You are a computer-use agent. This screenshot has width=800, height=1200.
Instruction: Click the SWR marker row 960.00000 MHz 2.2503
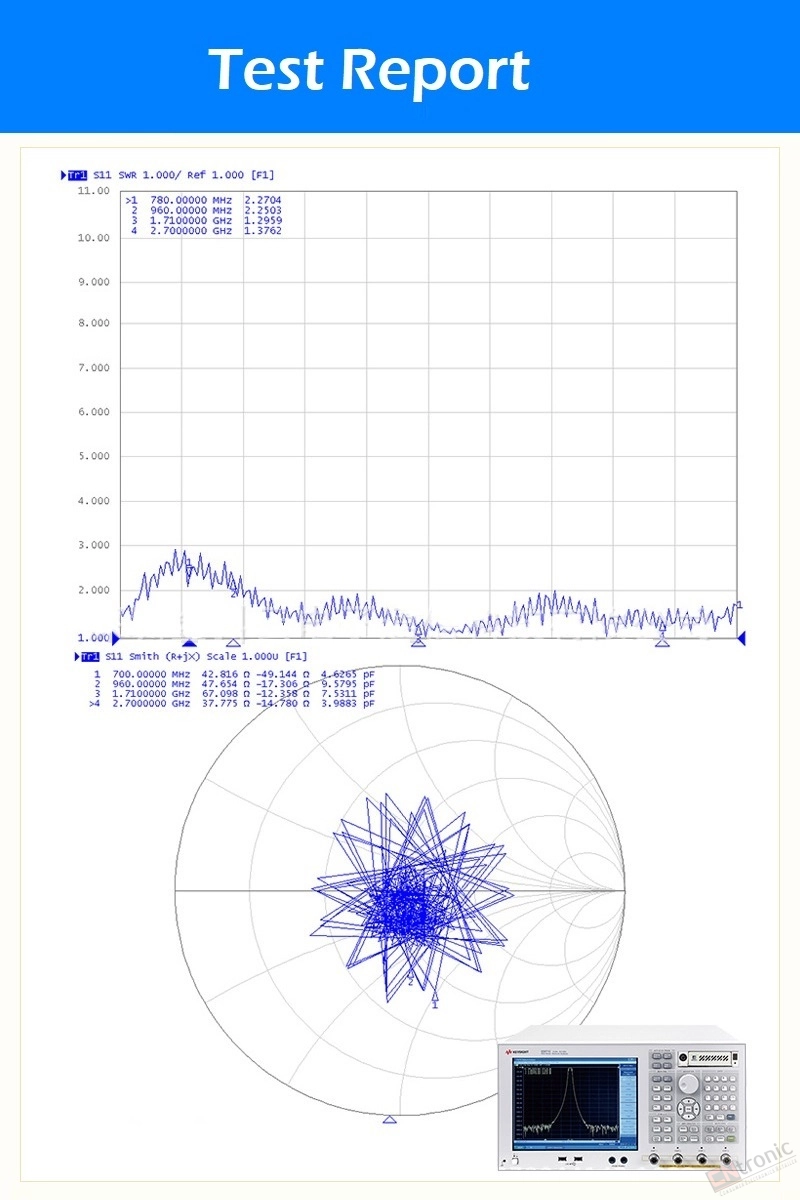205,210
